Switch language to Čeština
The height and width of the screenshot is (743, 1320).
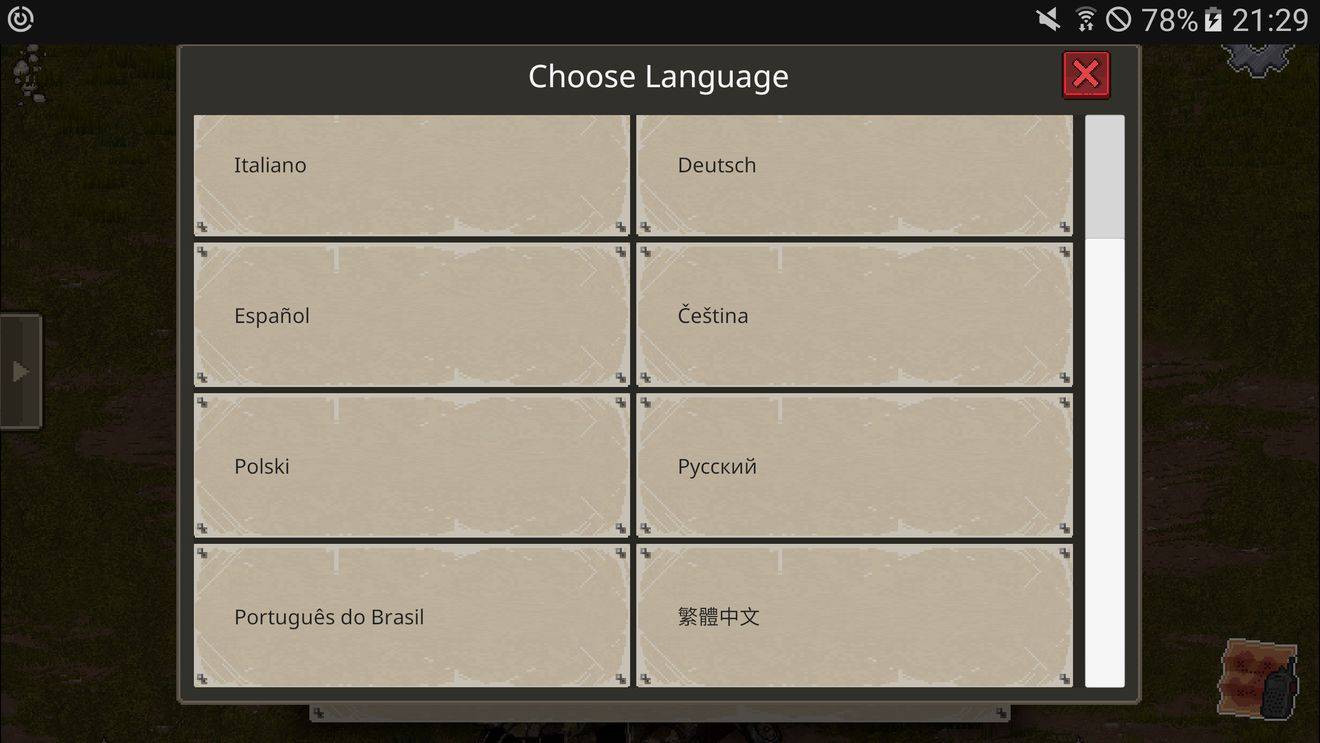854,315
